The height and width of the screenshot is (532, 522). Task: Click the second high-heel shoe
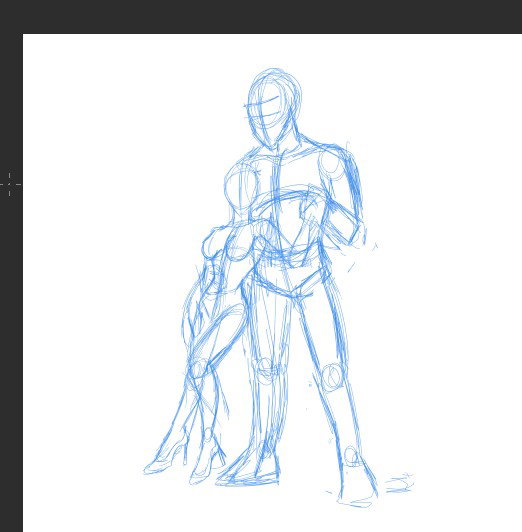208,458
